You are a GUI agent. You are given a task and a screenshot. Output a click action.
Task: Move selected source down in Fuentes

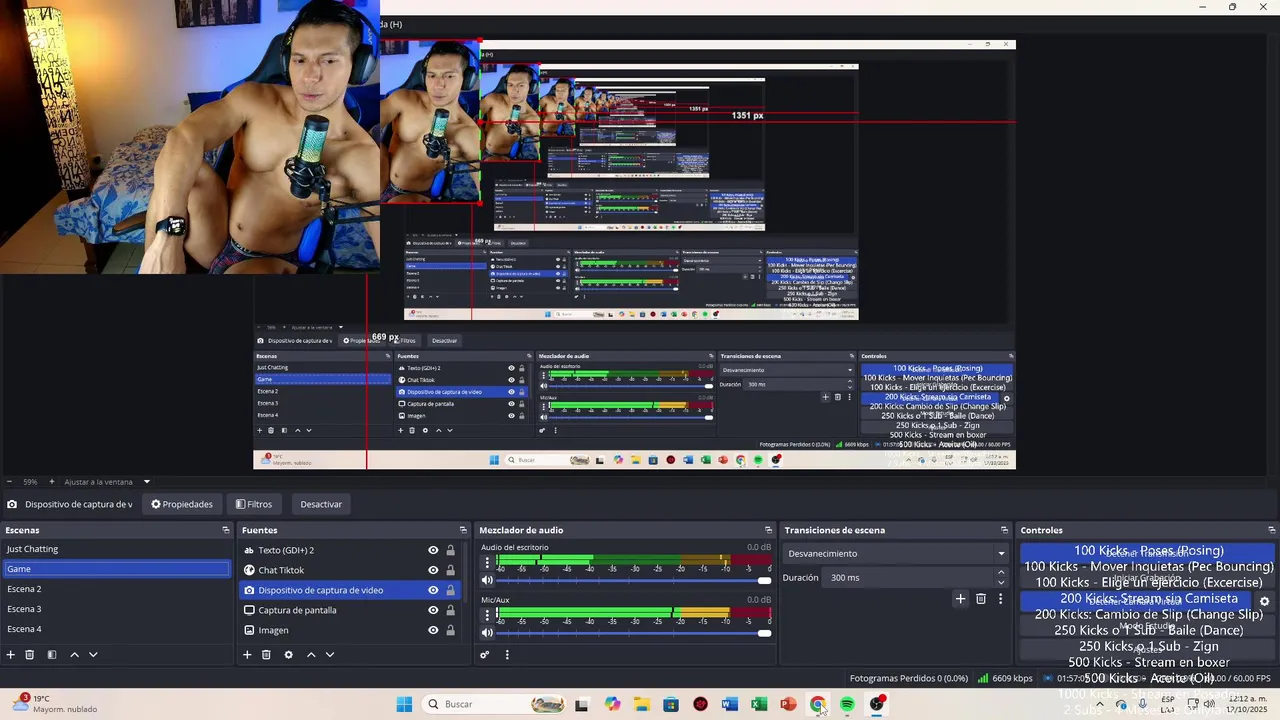point(330,655)
